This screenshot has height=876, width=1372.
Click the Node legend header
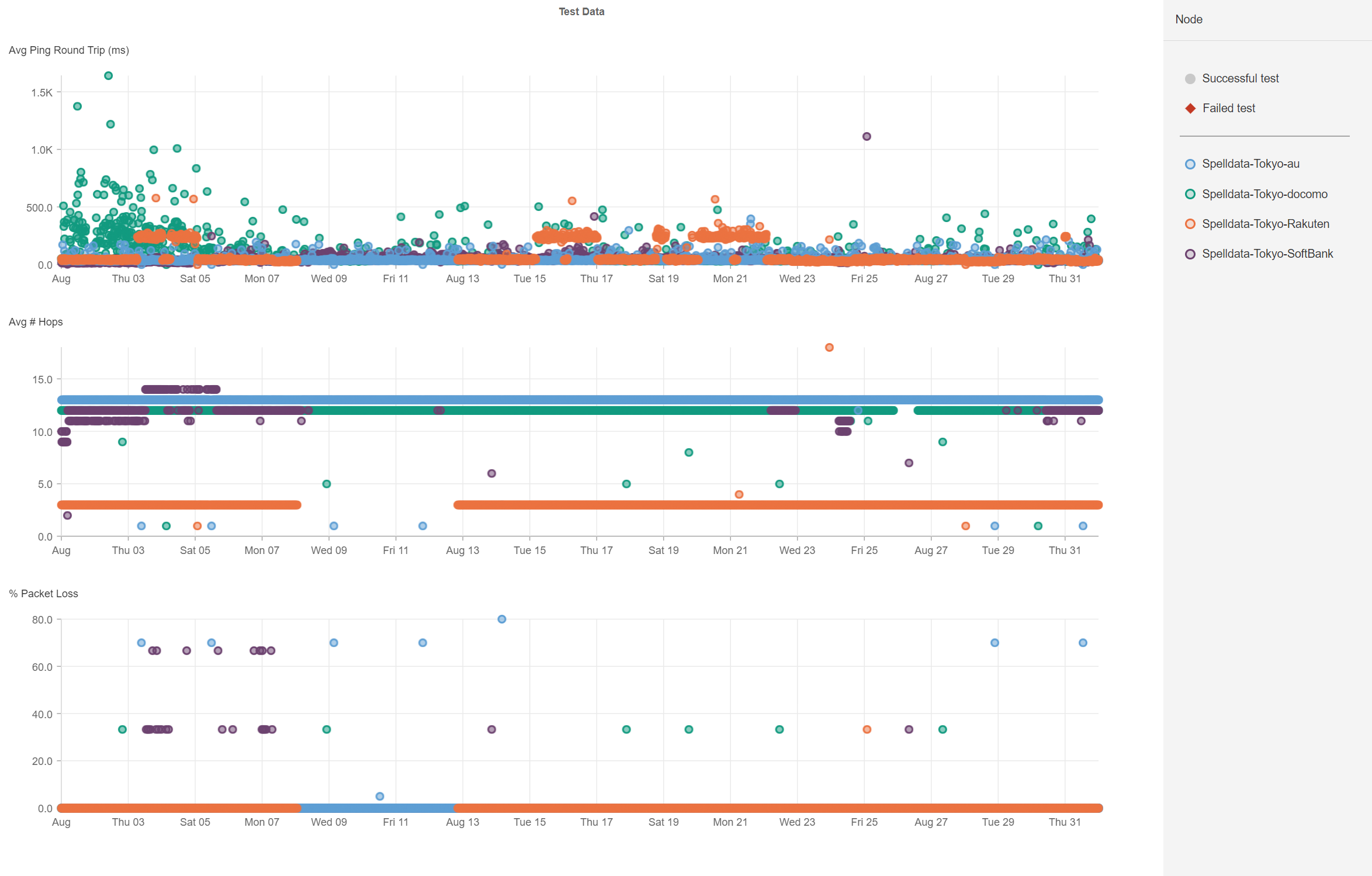(x=1189, y=19)
